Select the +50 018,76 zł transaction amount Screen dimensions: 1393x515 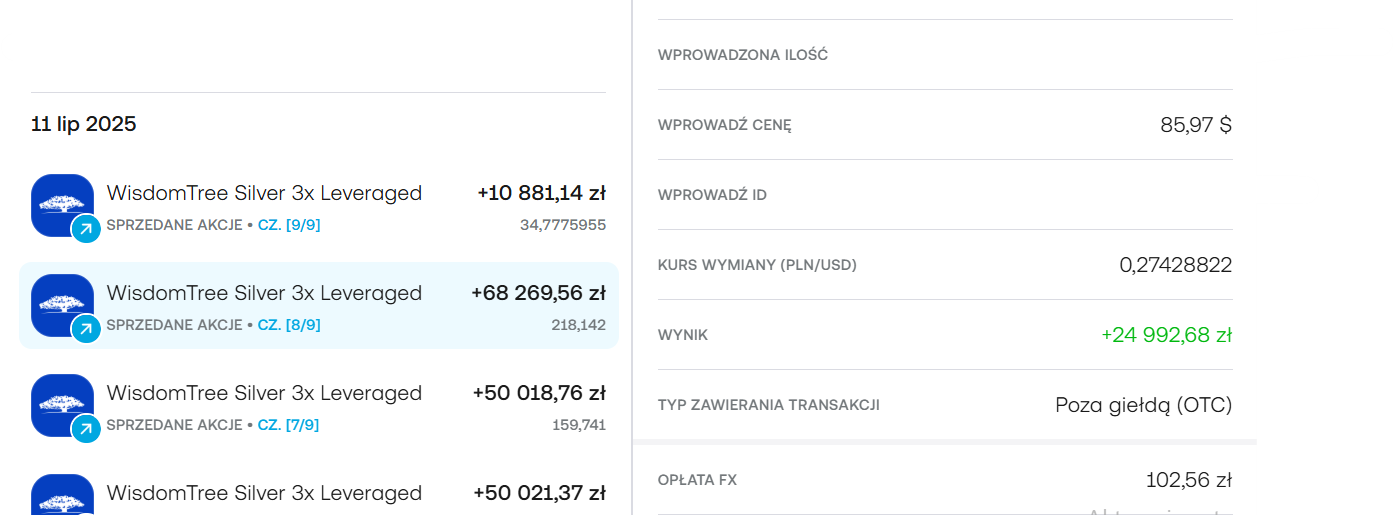tap(539, 393)
